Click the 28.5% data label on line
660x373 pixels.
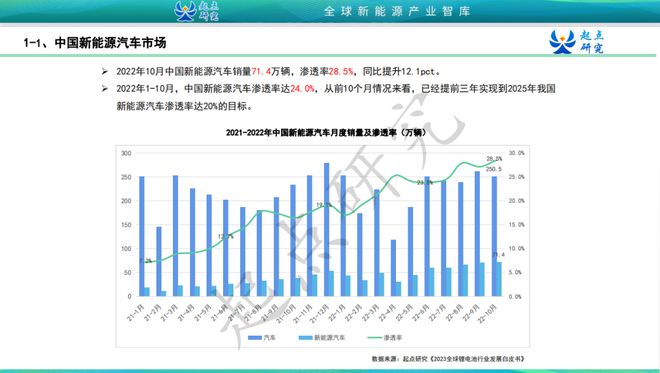(x=494, y=159)
